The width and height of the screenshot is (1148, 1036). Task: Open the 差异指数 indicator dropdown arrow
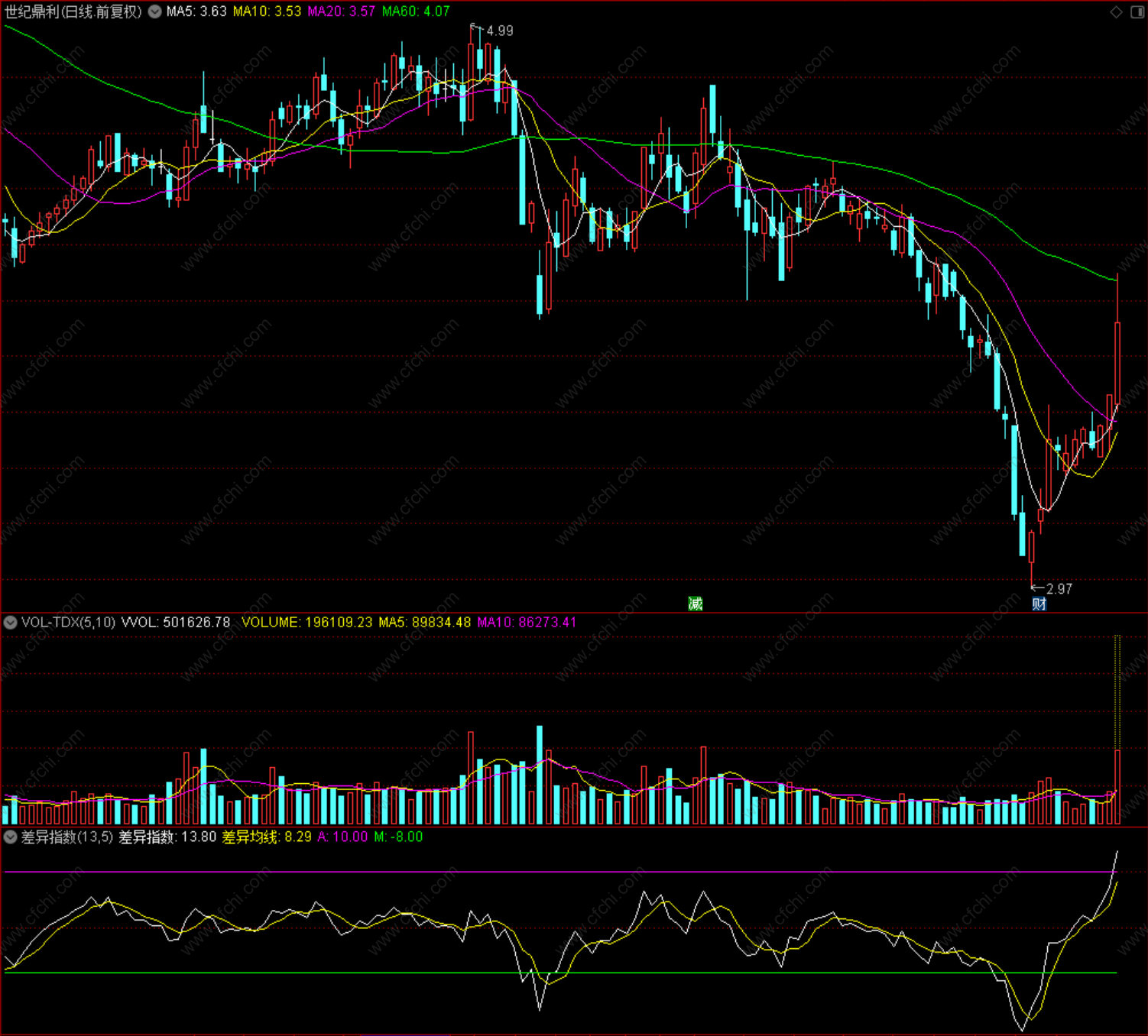click(11, 837)
